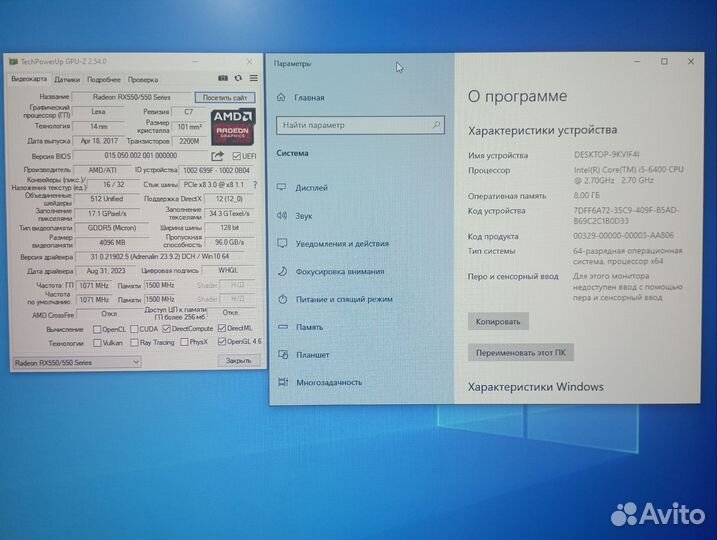The width and height of the screenshot is (717, 540).
Task: Switch to the Датчики tab
Action: (x=67, y=80)
